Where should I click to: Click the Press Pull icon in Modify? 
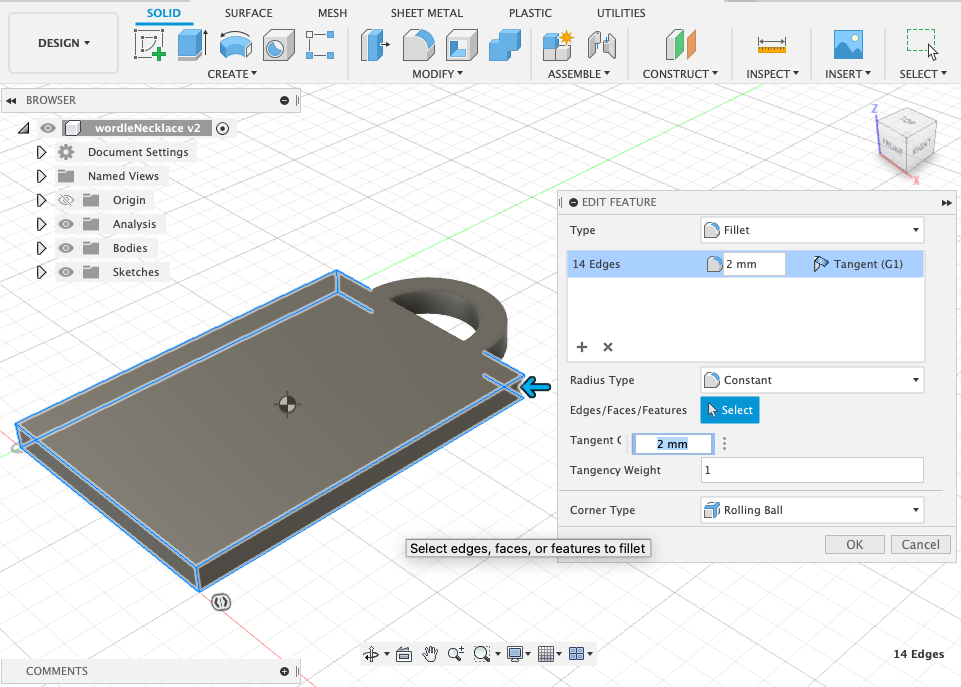point(373,45)
